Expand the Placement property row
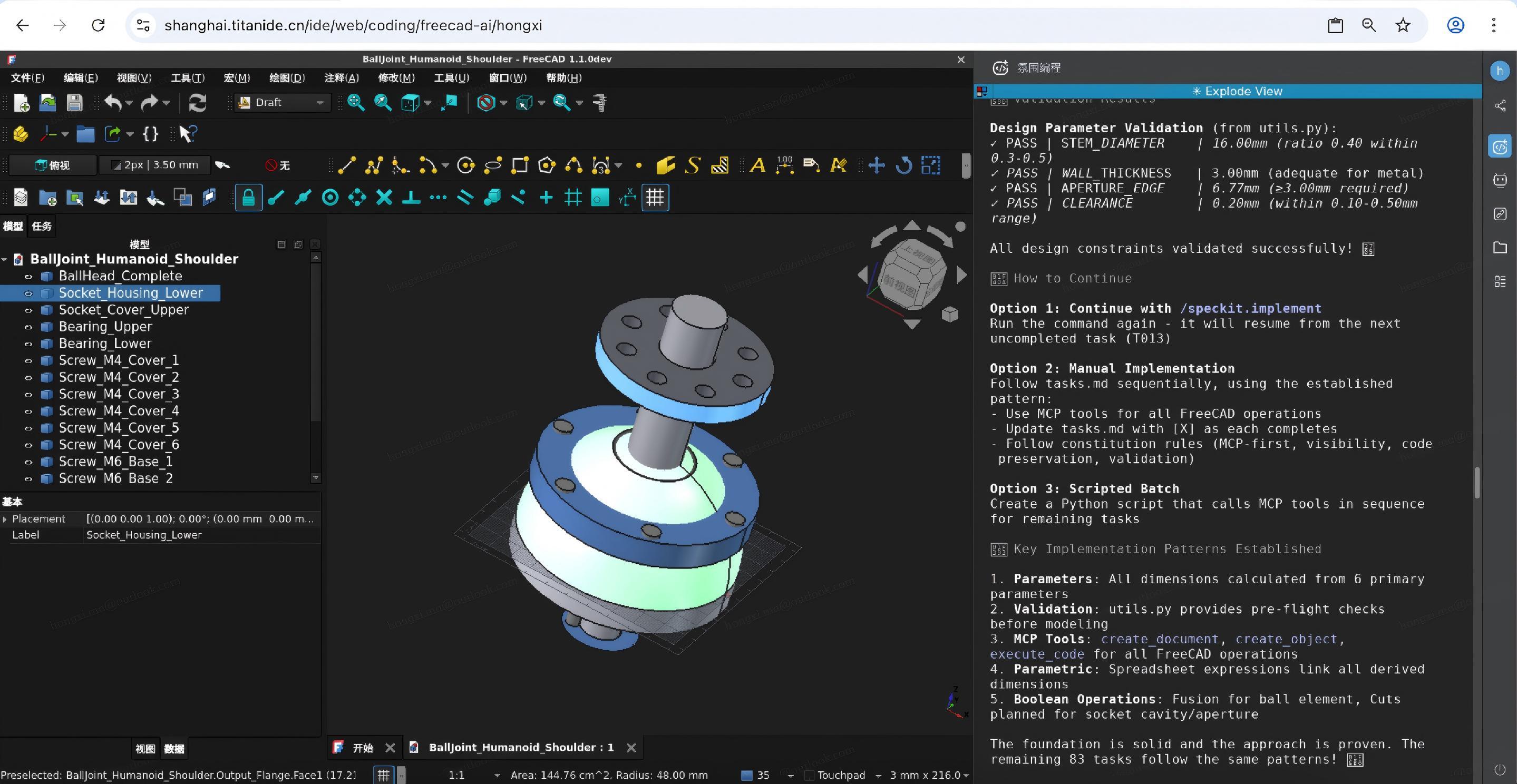 (x=6, y=518)
